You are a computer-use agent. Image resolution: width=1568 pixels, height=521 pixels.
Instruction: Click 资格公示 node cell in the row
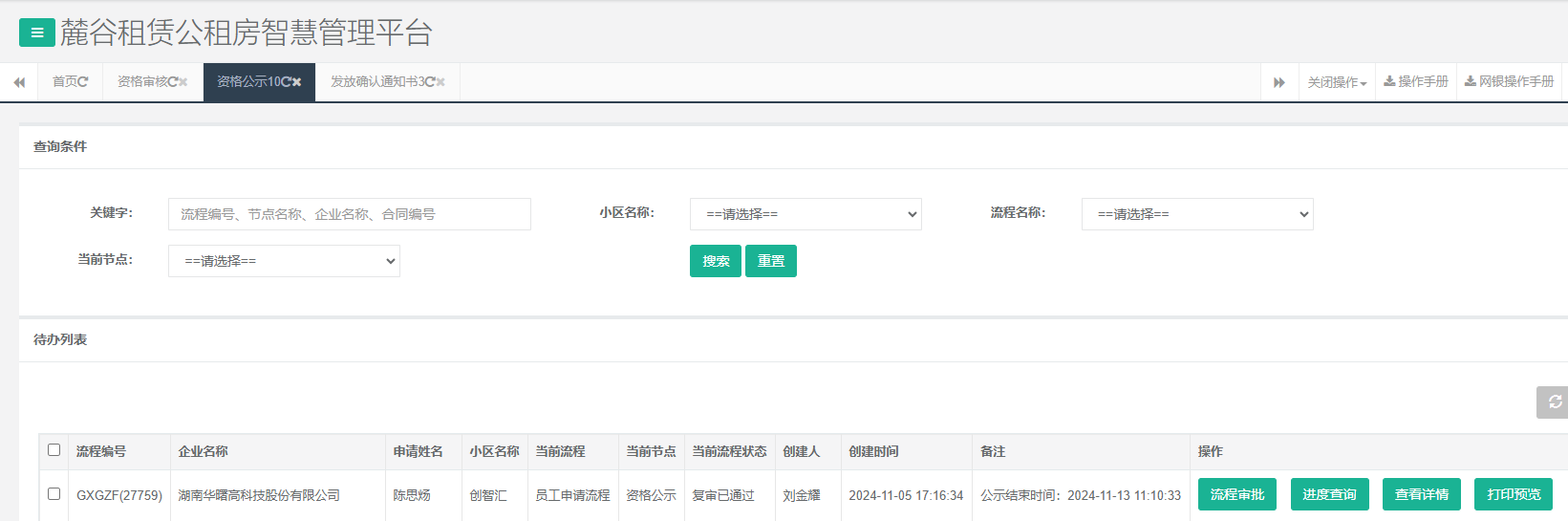pos(651,495)
